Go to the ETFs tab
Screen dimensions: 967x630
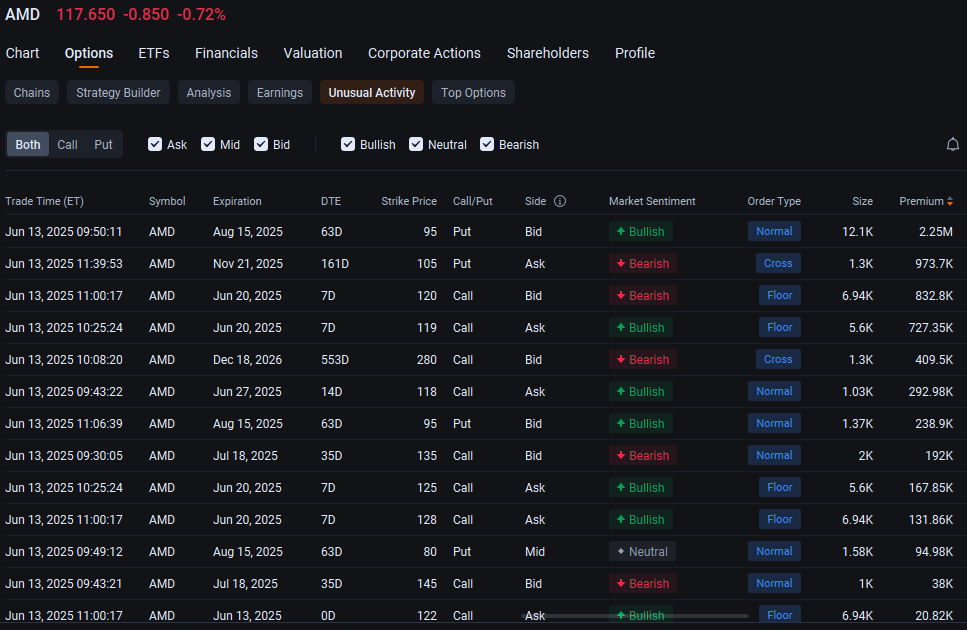154,53
